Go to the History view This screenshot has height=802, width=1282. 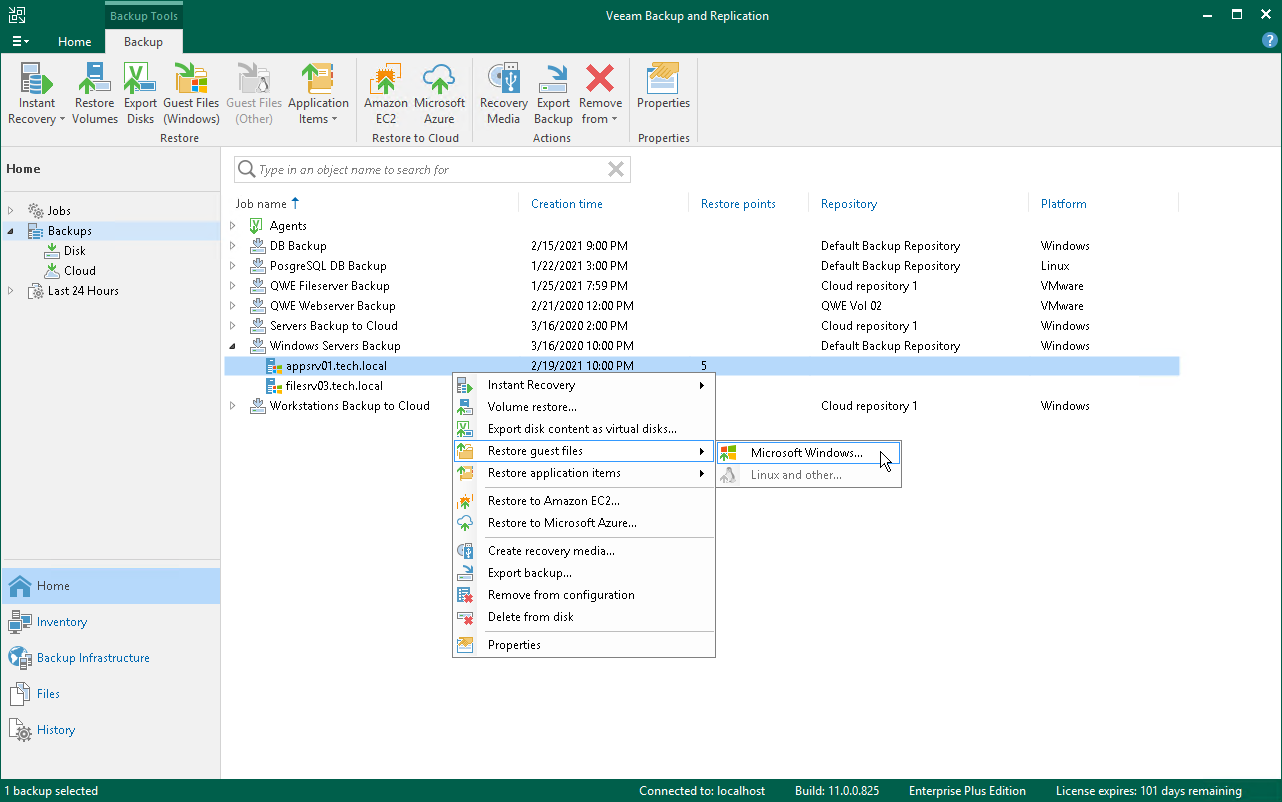coord(56,730)
